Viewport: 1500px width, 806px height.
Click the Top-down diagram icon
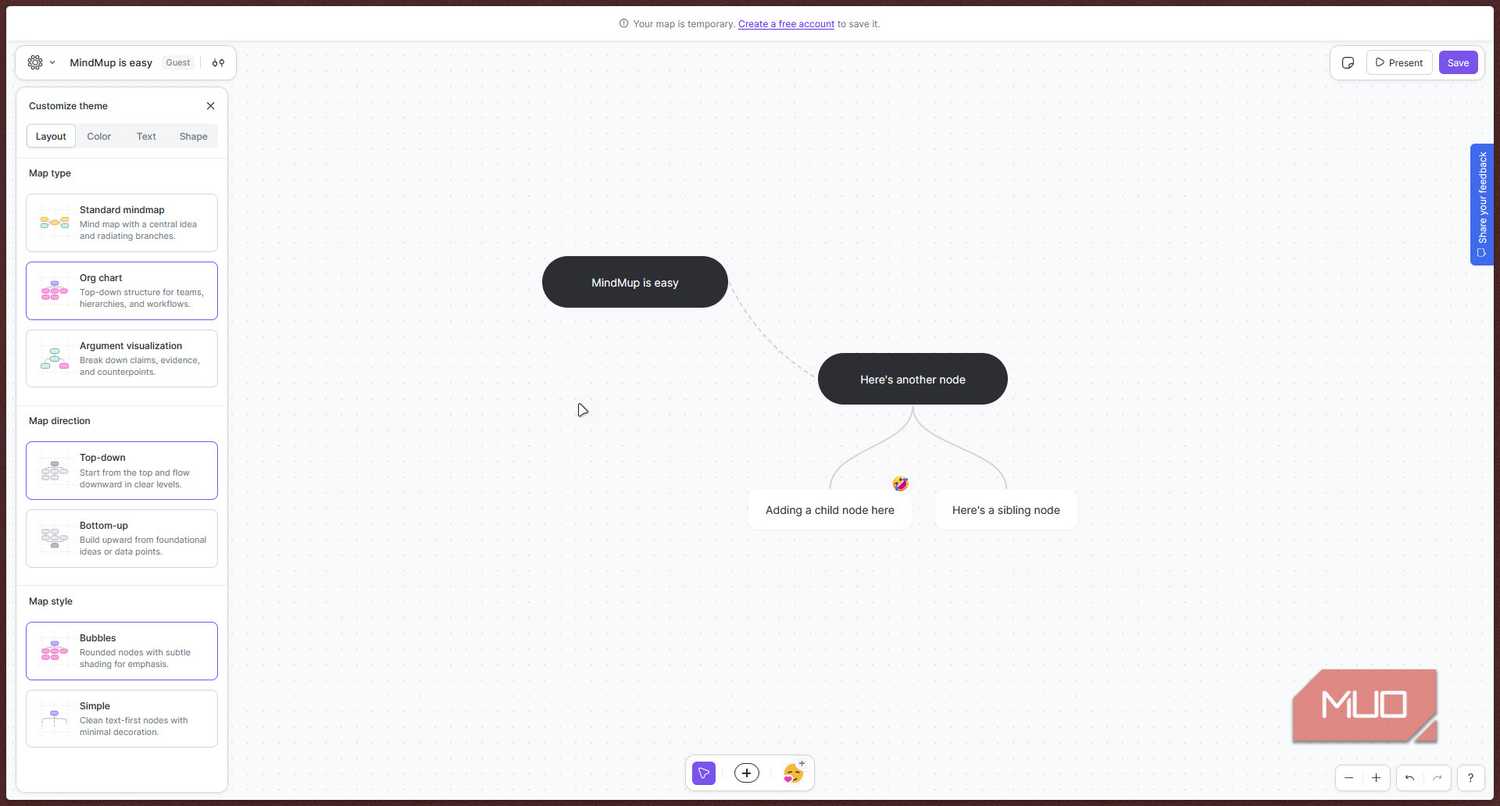tap(54, 470)
